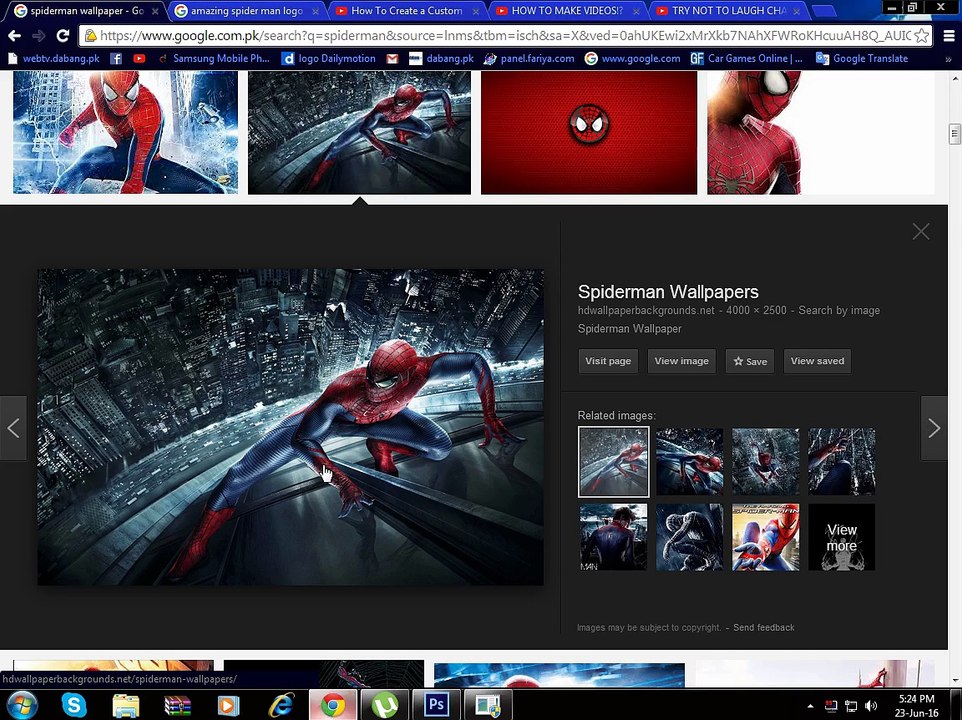Open Photoshop from the taskbar
This screenshot has height=720, width=962.
(436, 705)
